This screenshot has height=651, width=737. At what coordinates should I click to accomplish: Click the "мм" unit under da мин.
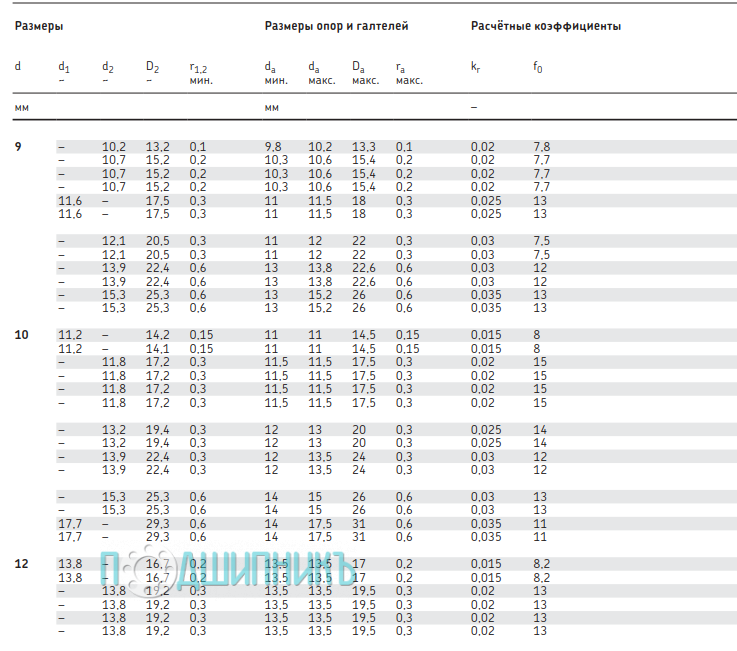[272, 108]
